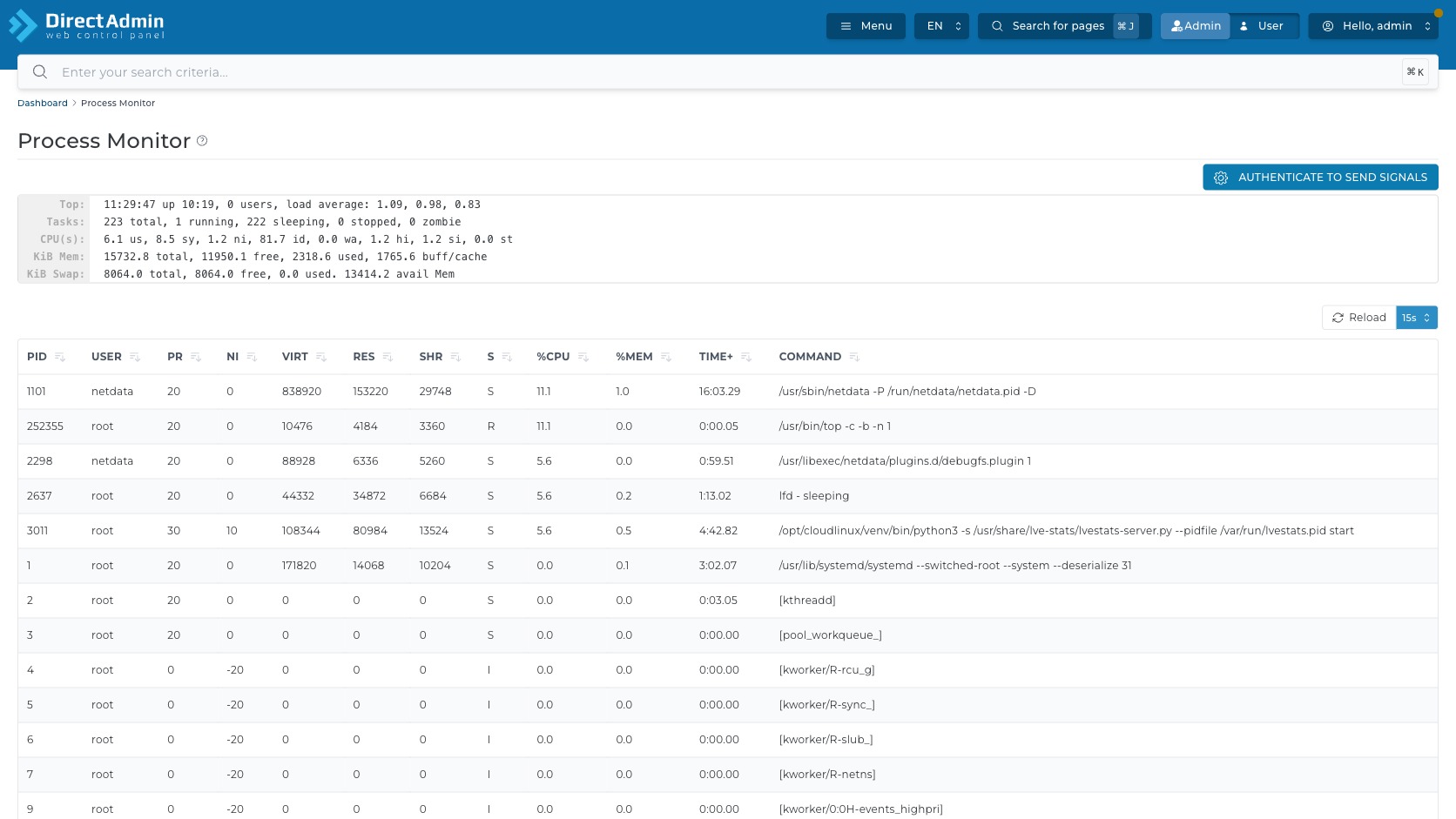Open the main Menu
This screenshot has height=819, width=1456.
point(866,26)
